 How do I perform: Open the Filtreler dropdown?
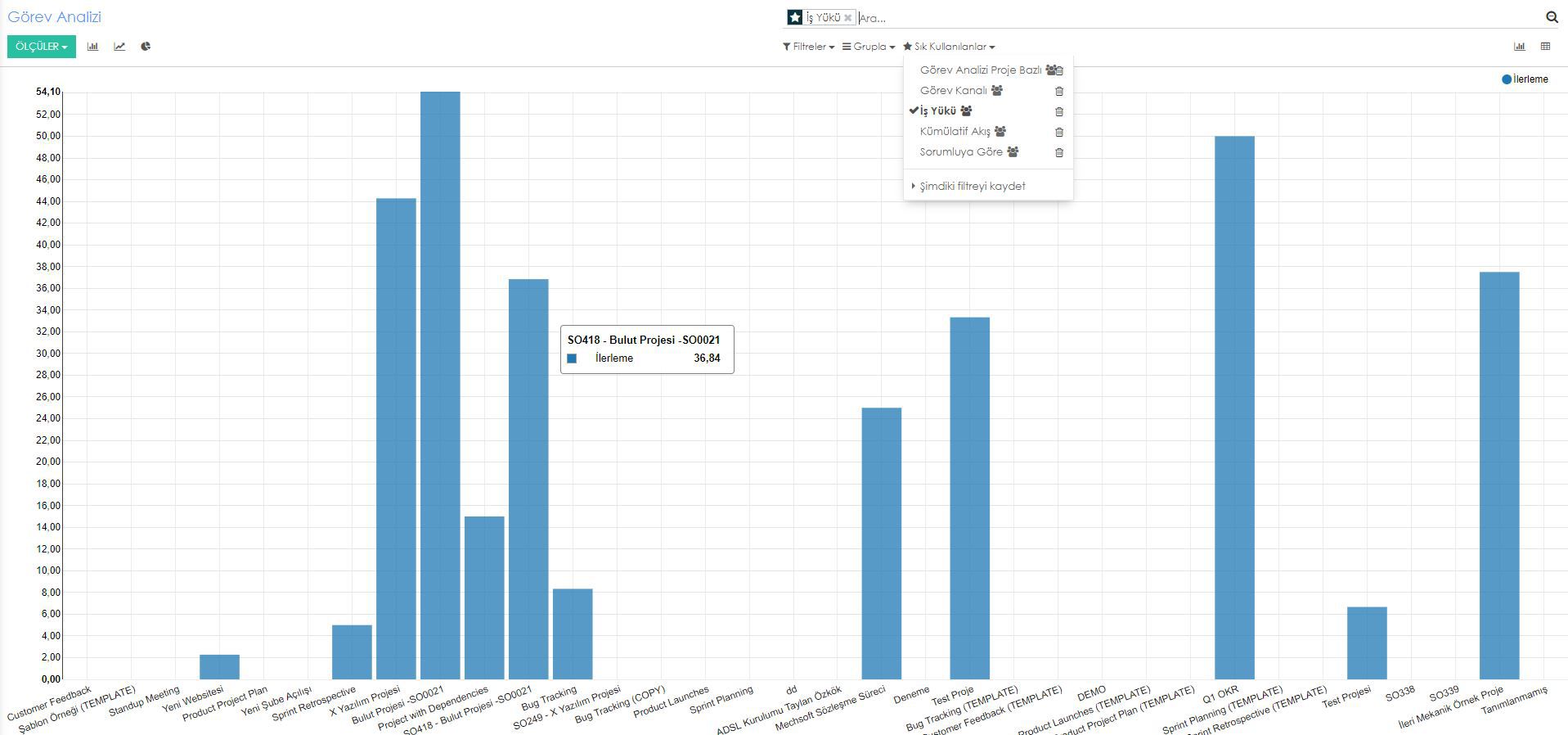[809, 47]
